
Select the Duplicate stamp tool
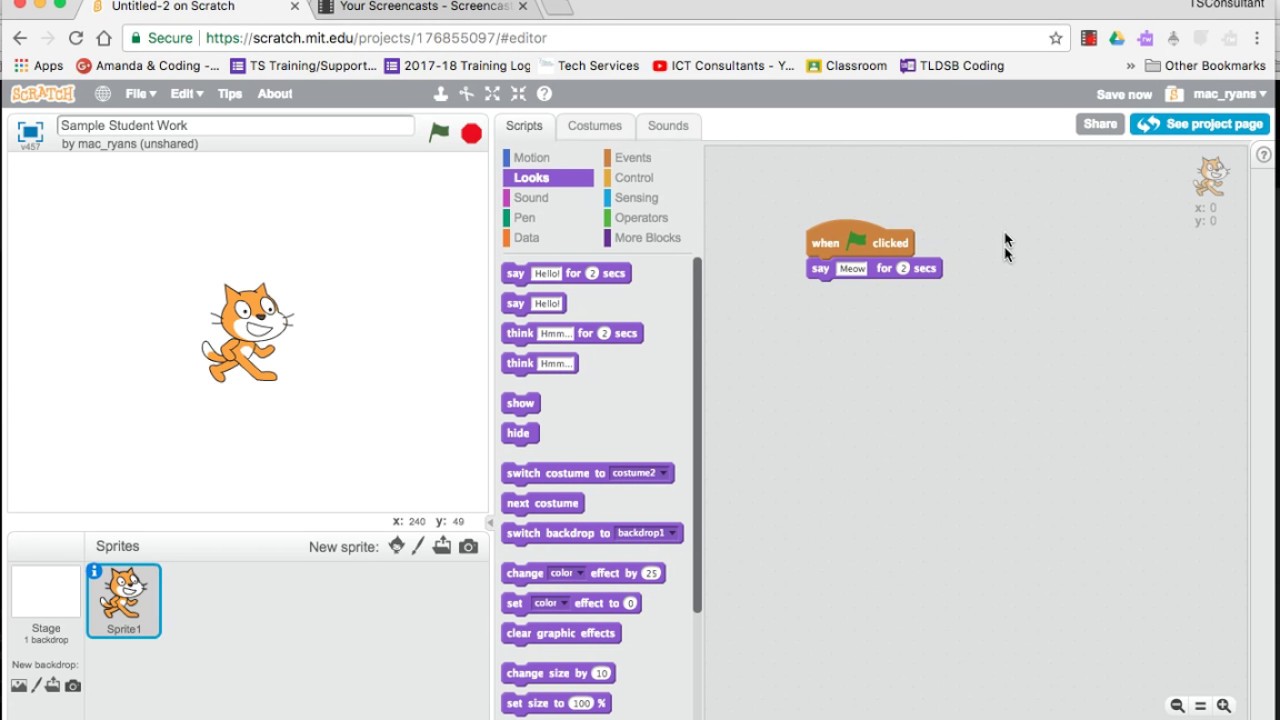(440, 94)
